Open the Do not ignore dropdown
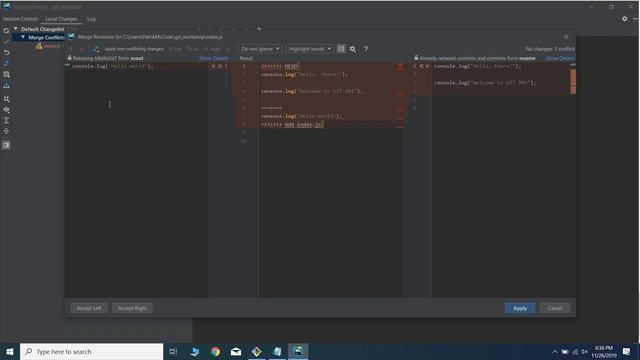This screenshot has height=360, width=640. pos(260,49)
